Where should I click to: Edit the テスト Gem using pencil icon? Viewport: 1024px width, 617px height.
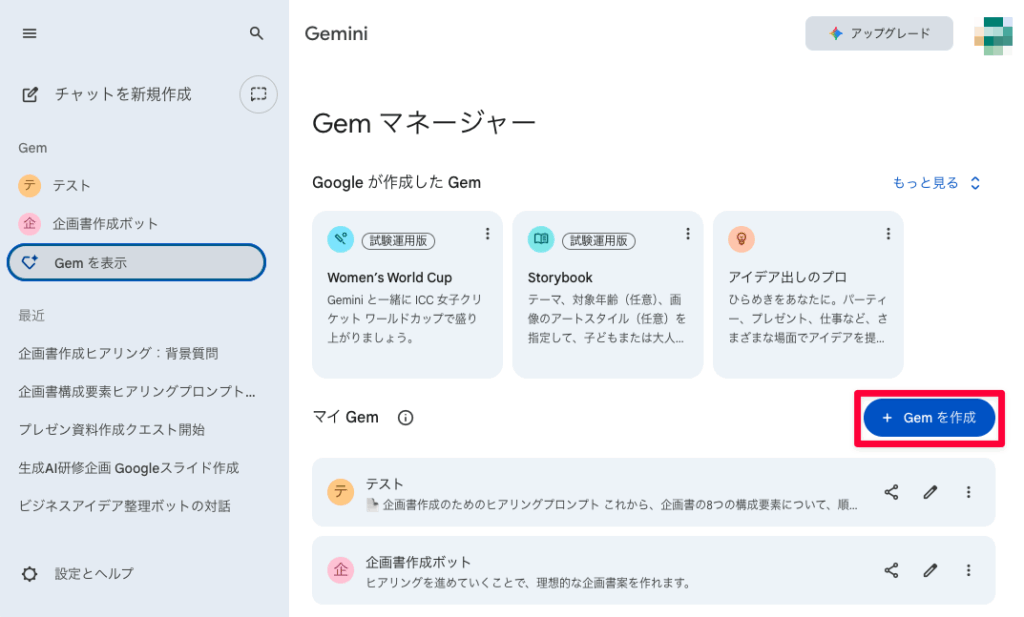point(929,492)
